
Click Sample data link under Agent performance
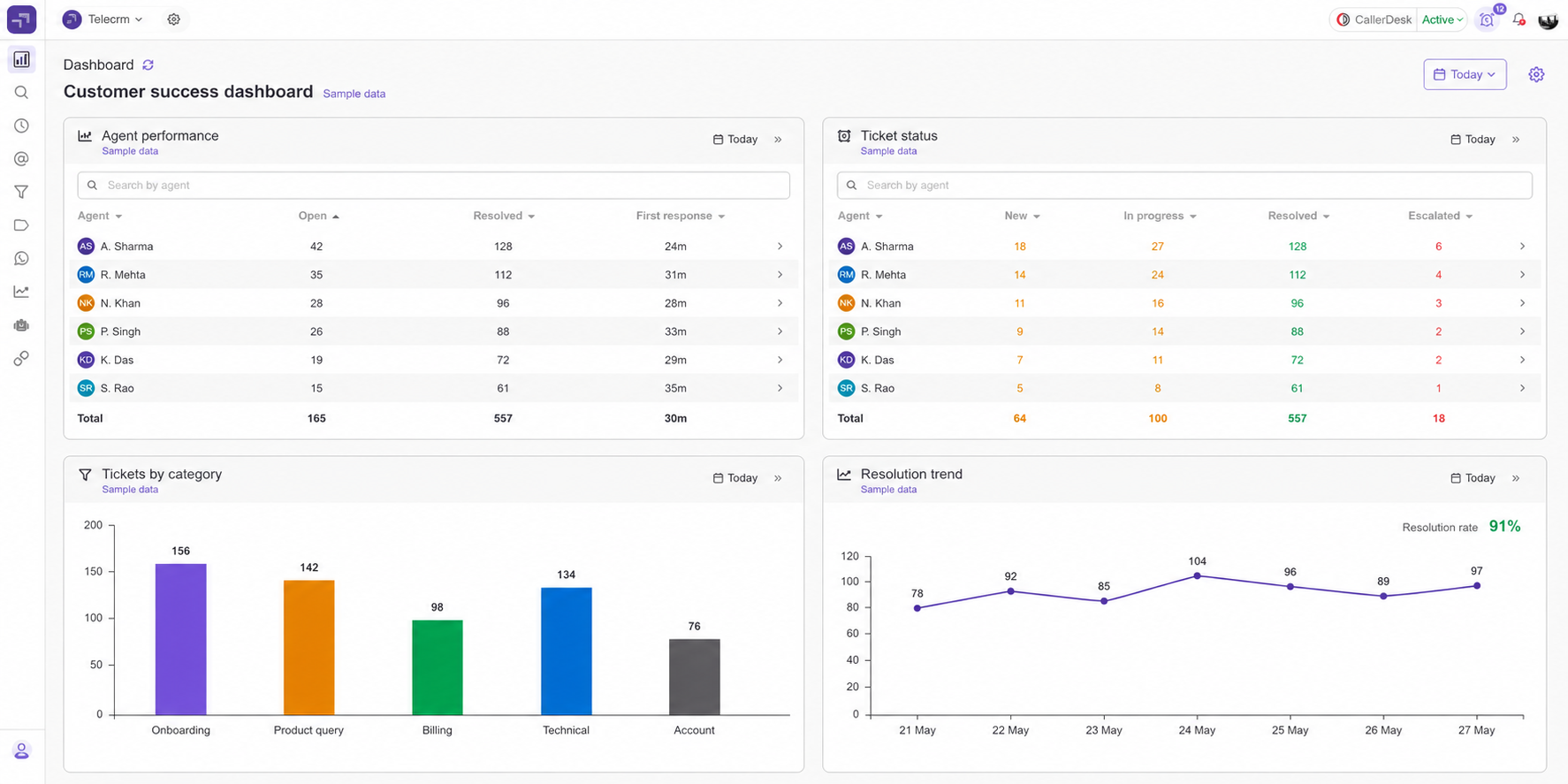pos(130,151)
